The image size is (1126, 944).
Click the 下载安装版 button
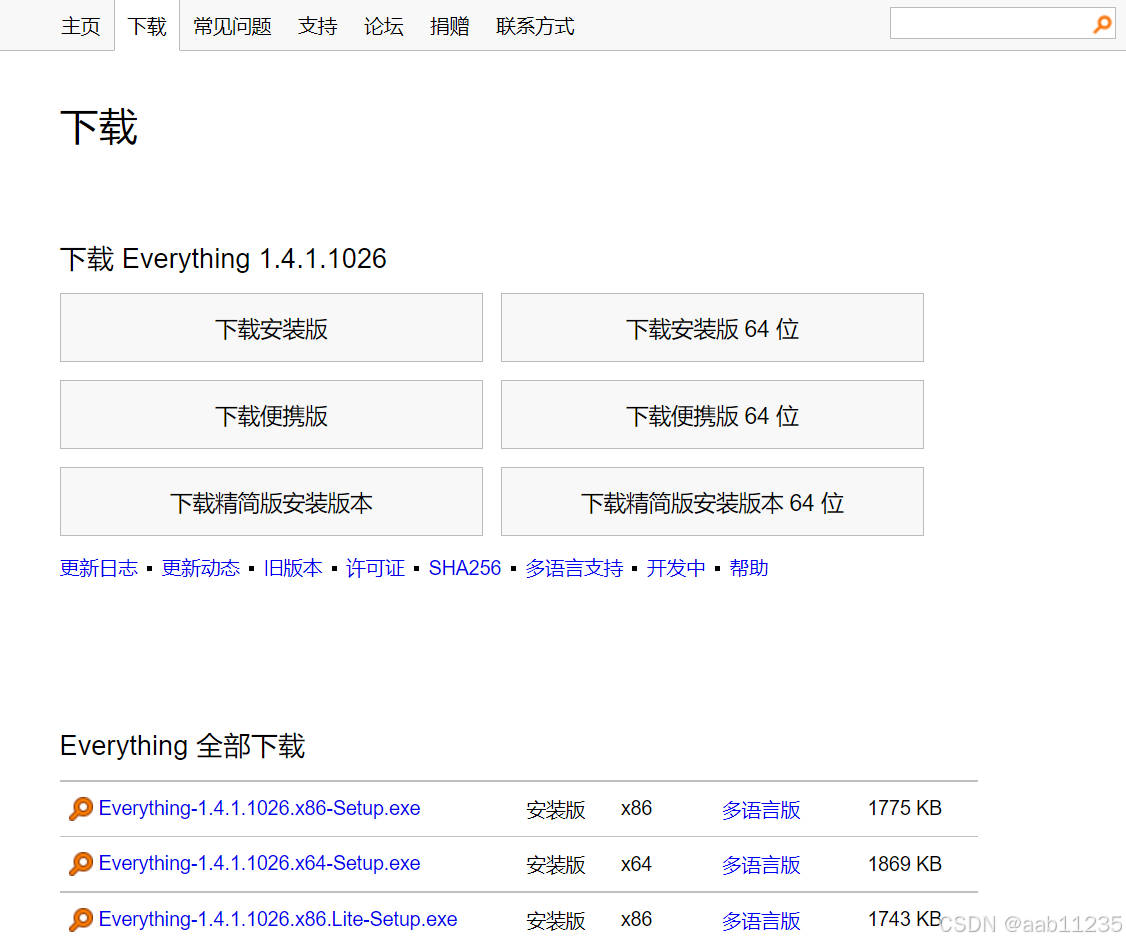point(271,327)
